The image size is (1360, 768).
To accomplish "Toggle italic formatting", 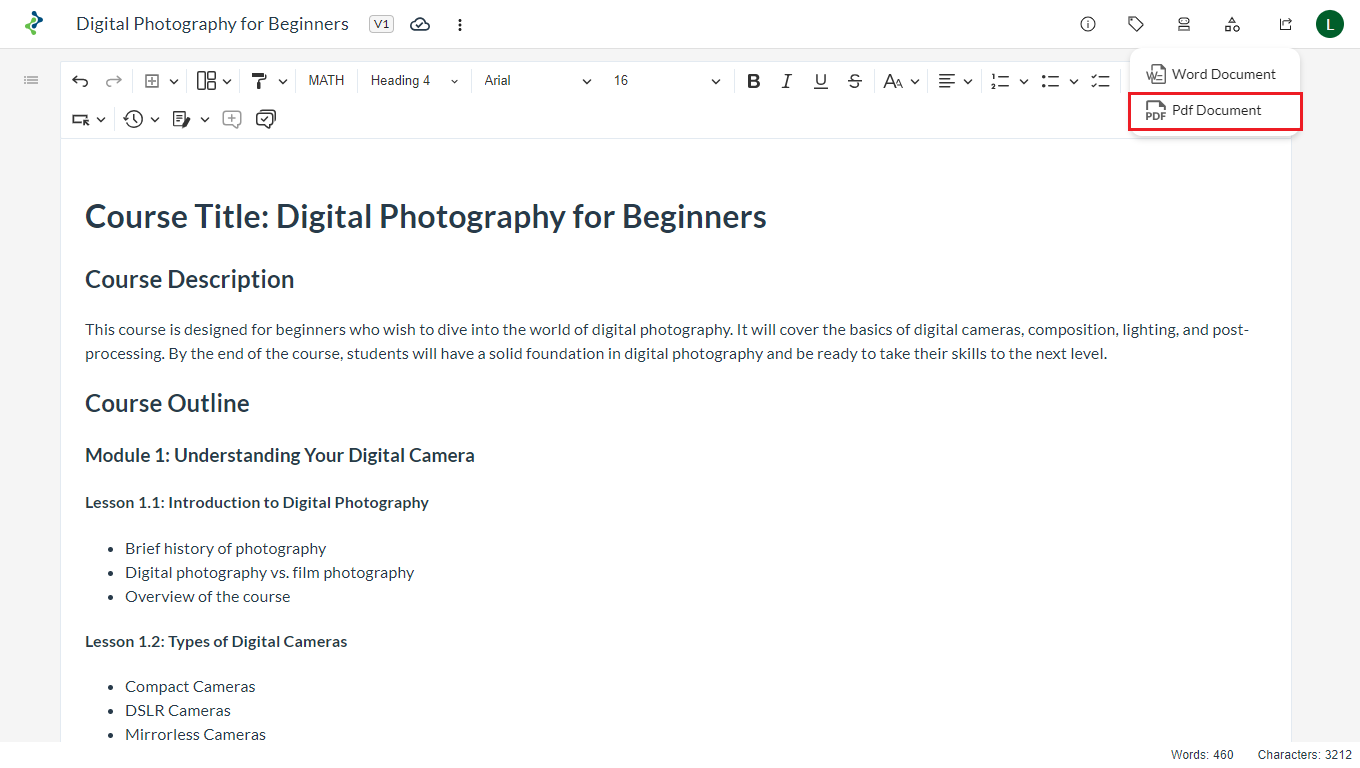I will [787, 81].
